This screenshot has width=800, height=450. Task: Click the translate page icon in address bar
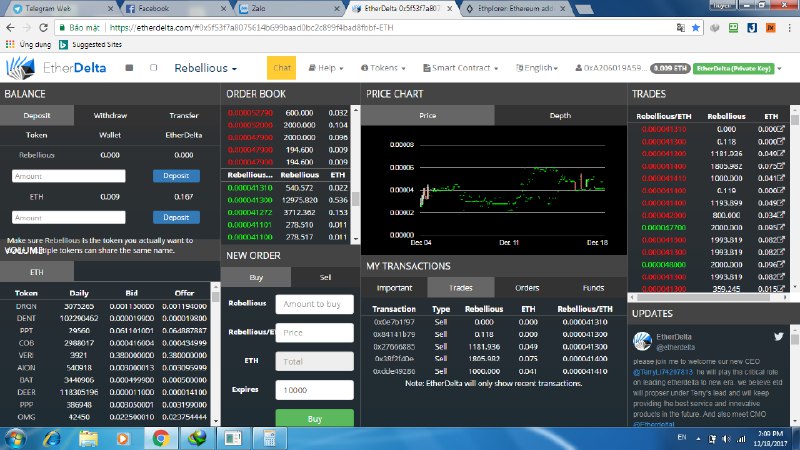click(x=681, y=28)
